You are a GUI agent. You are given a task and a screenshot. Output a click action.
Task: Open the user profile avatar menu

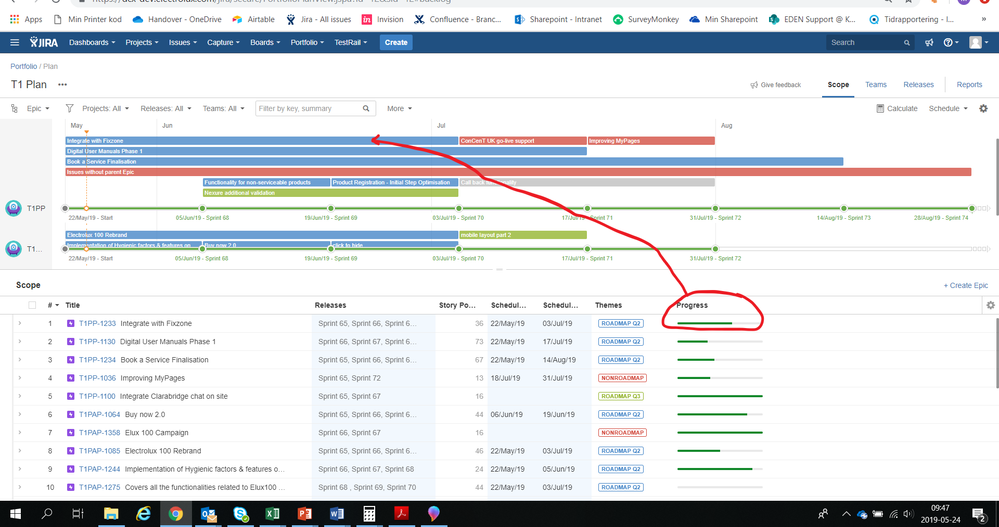(977, 43)
